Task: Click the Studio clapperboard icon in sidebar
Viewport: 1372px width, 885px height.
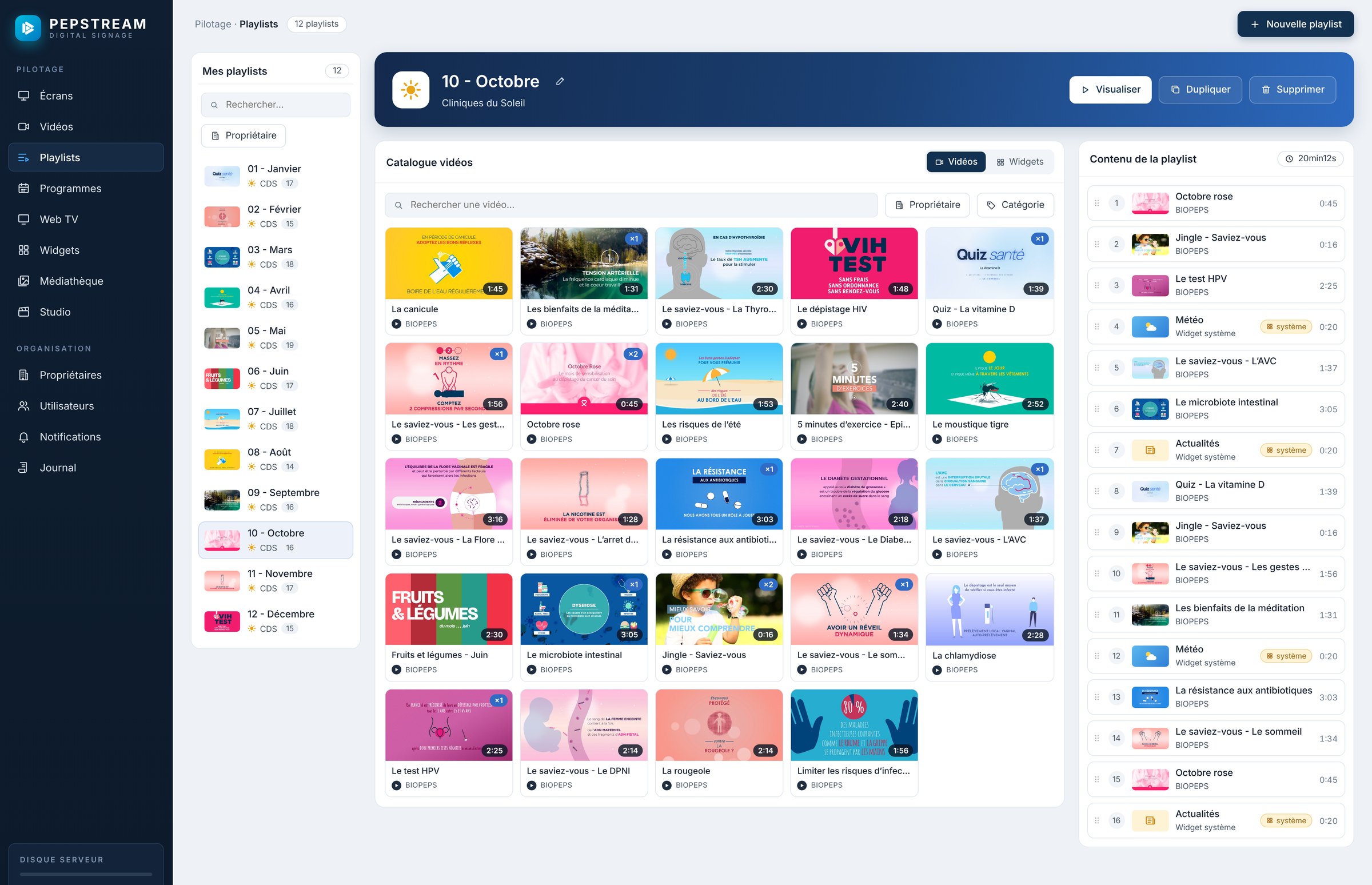Action: tap(23, 312)
